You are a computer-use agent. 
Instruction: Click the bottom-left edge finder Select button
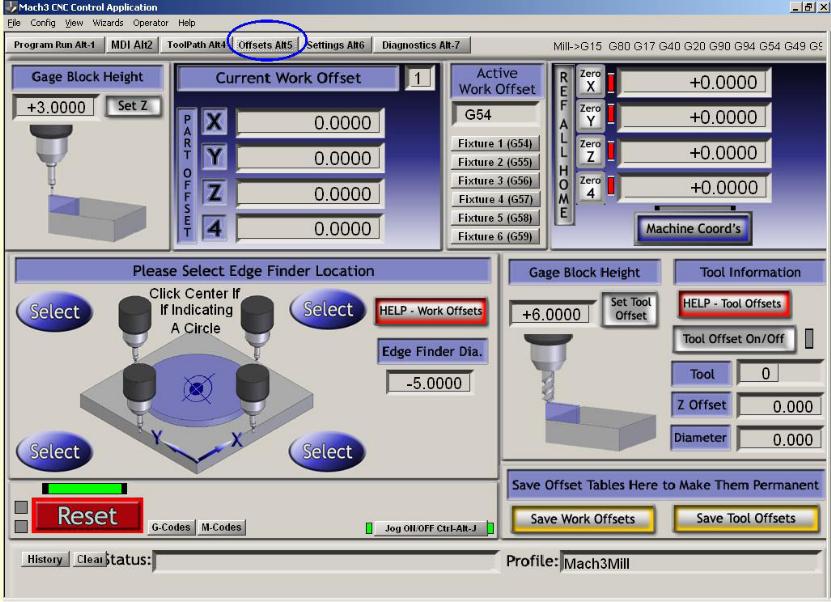point(55,451)
